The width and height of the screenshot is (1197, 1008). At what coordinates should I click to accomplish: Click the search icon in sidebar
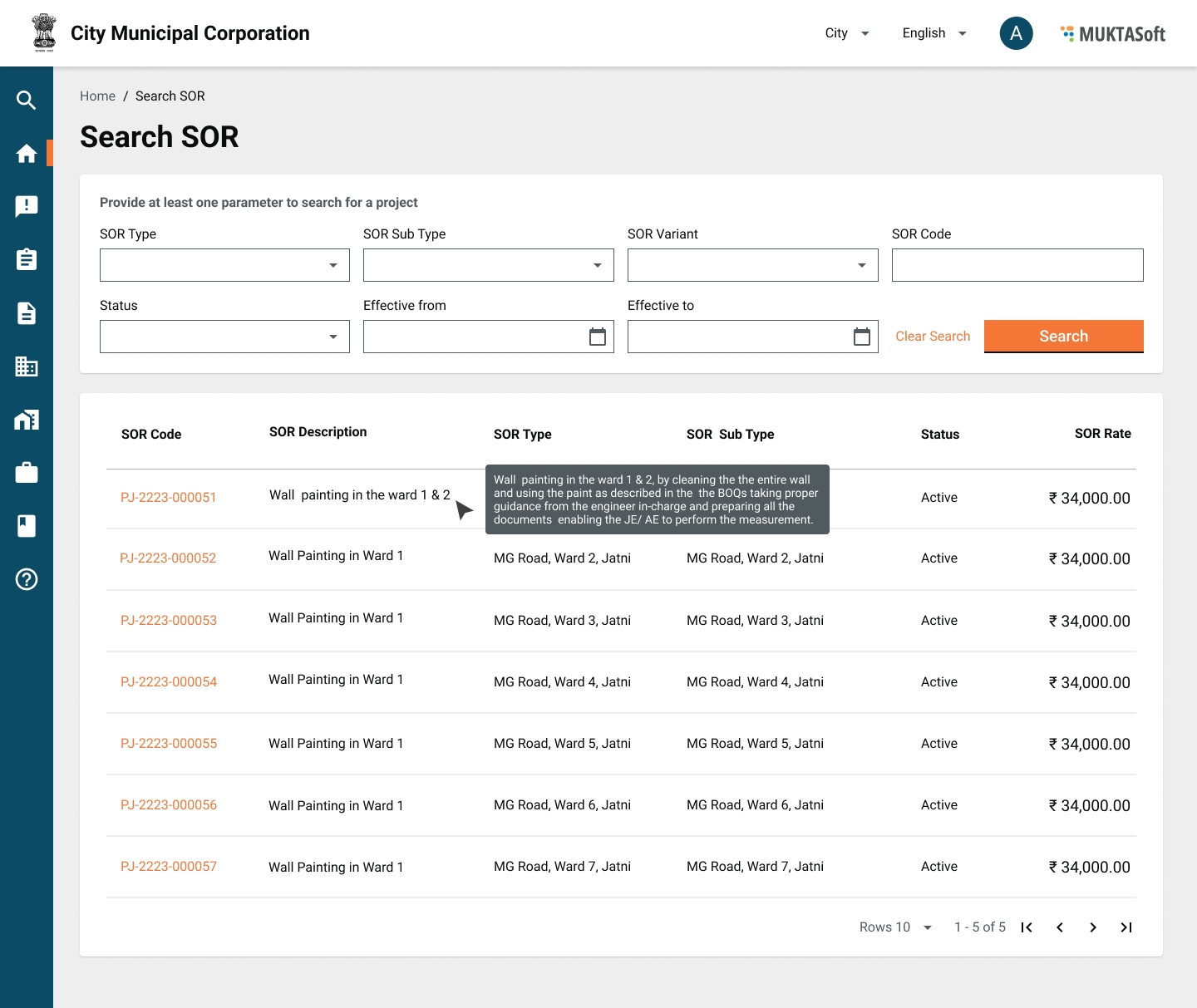point(27,101)
